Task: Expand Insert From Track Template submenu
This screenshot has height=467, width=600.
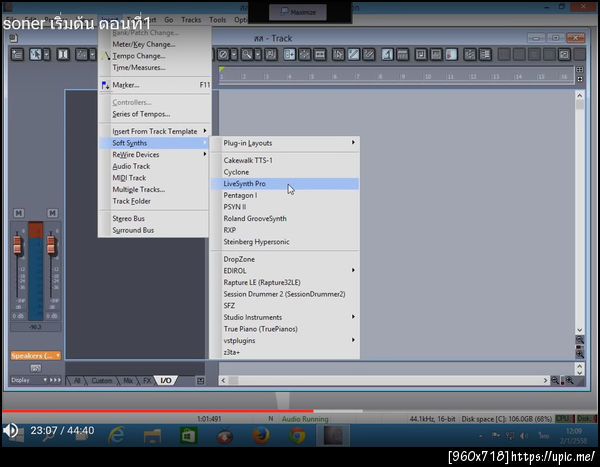Action: tap(155, 131)
